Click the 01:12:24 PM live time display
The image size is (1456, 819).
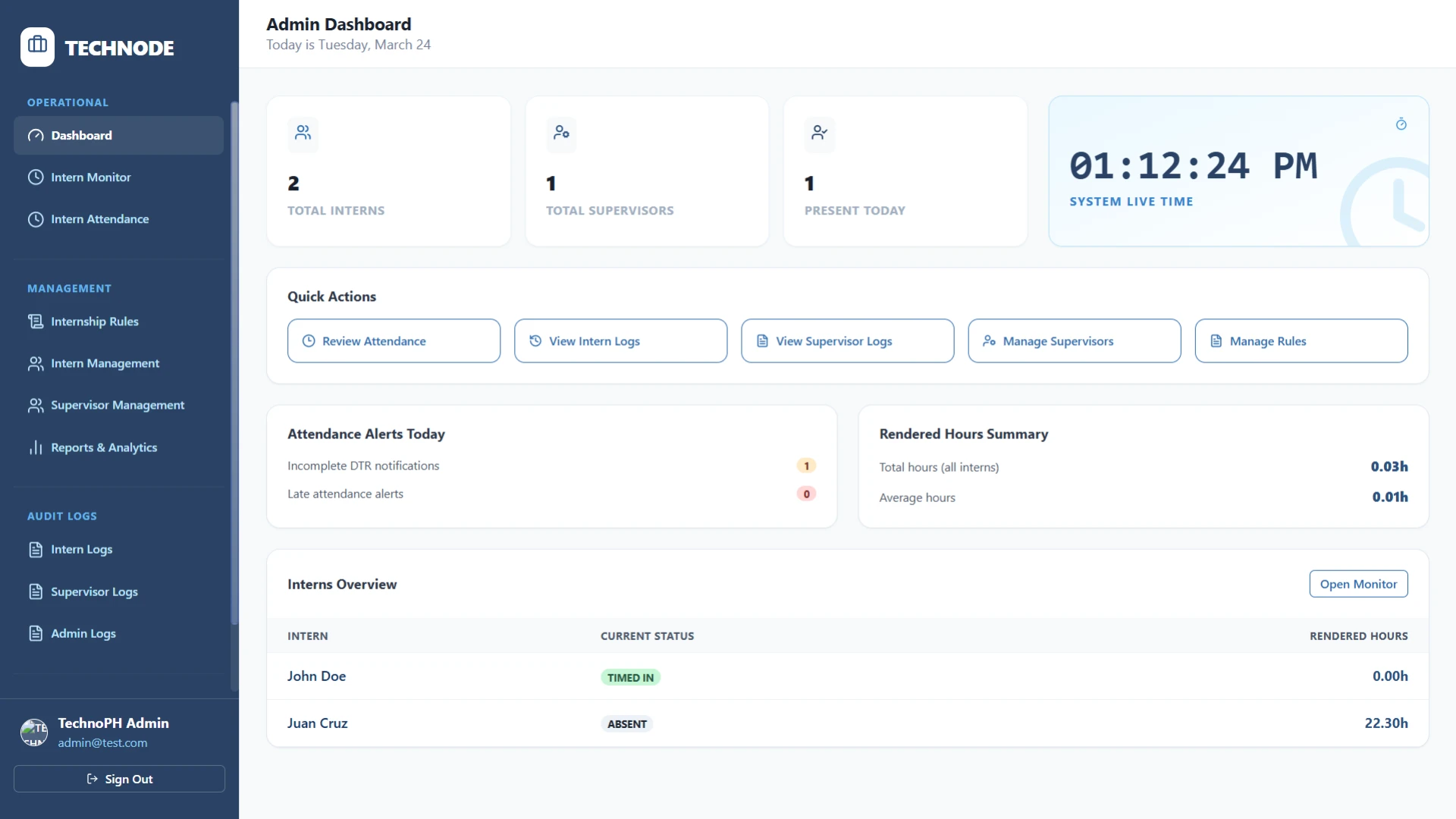coord(1193,166)
